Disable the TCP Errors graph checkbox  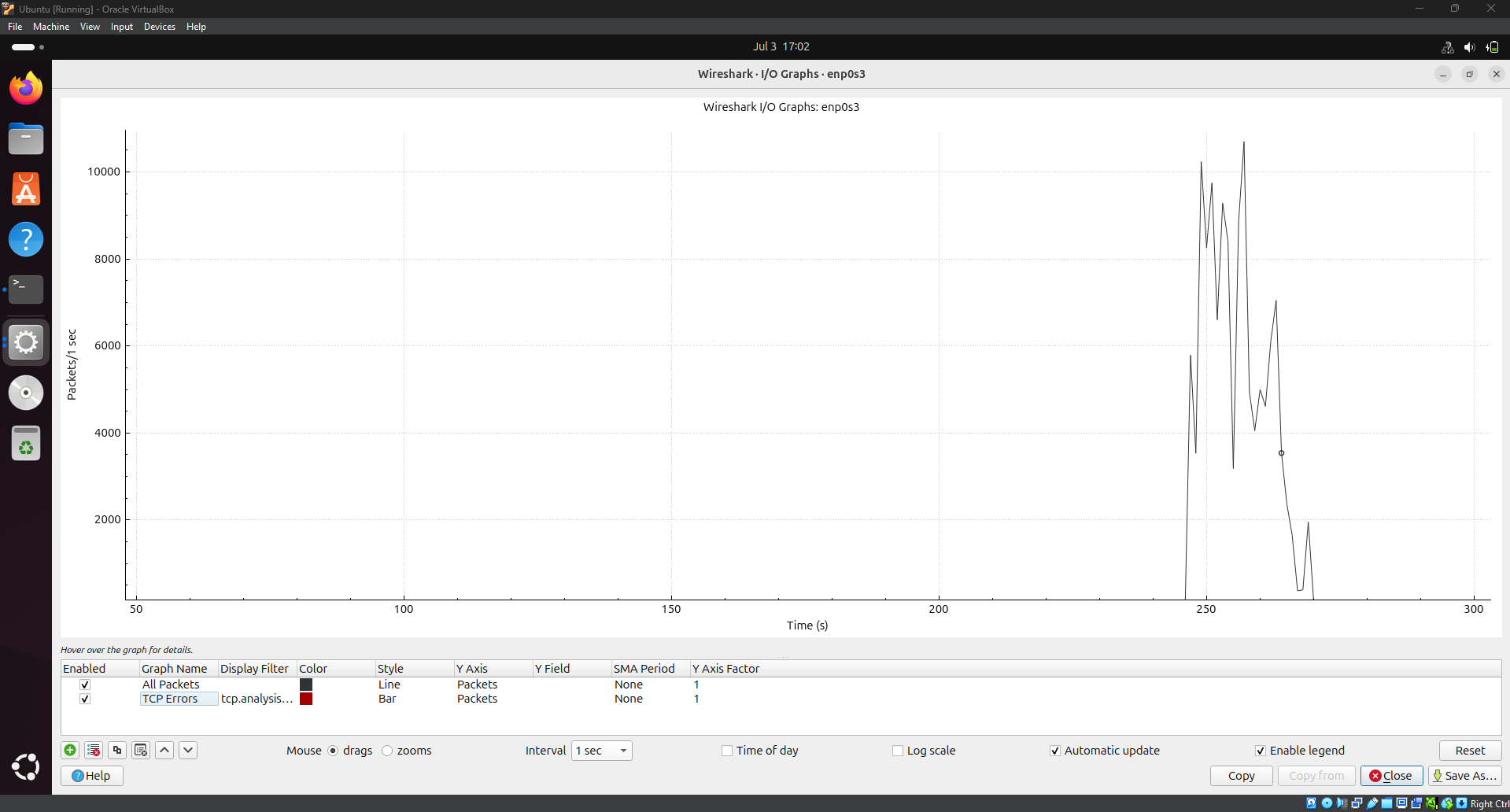(x=85, y=699)
